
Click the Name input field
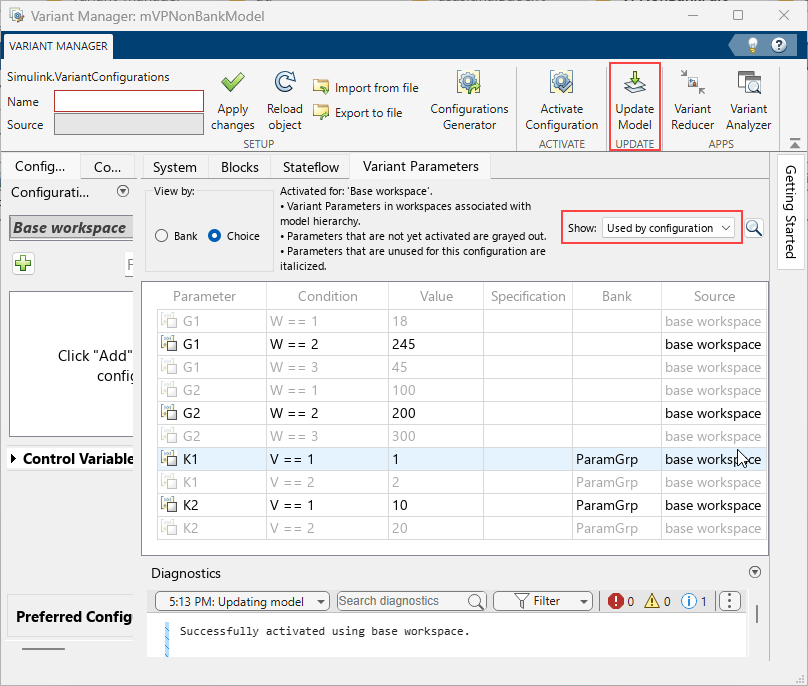(129, 101)
